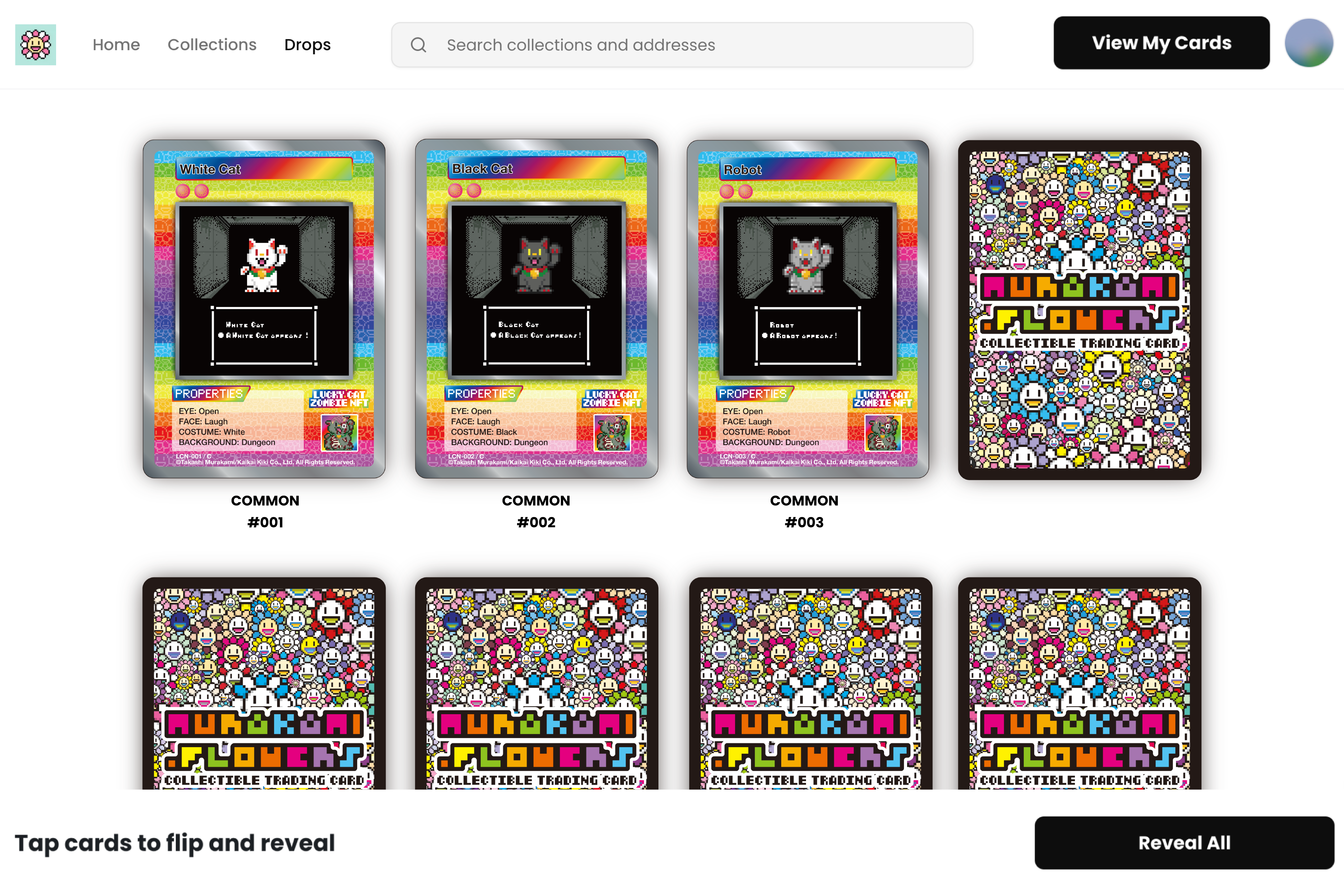Focus the search collections and addresses field
This screenshot has width=1344, height=896.
(682, 45)
